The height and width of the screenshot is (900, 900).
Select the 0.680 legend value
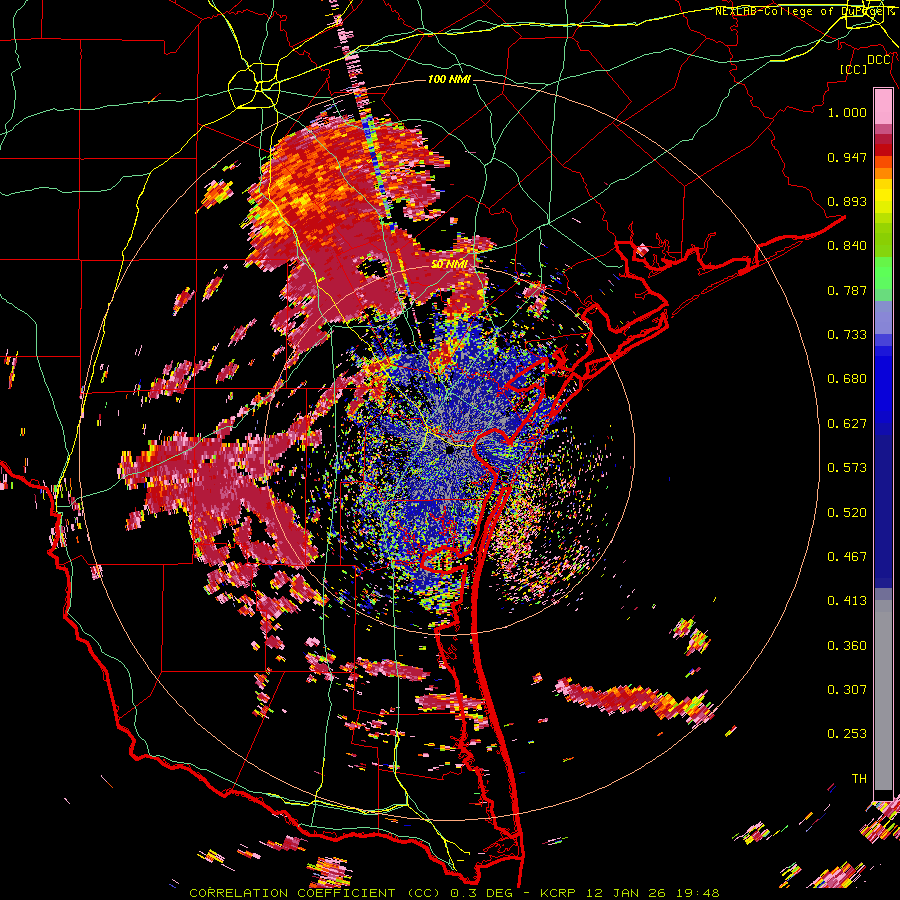click(847, 379)
